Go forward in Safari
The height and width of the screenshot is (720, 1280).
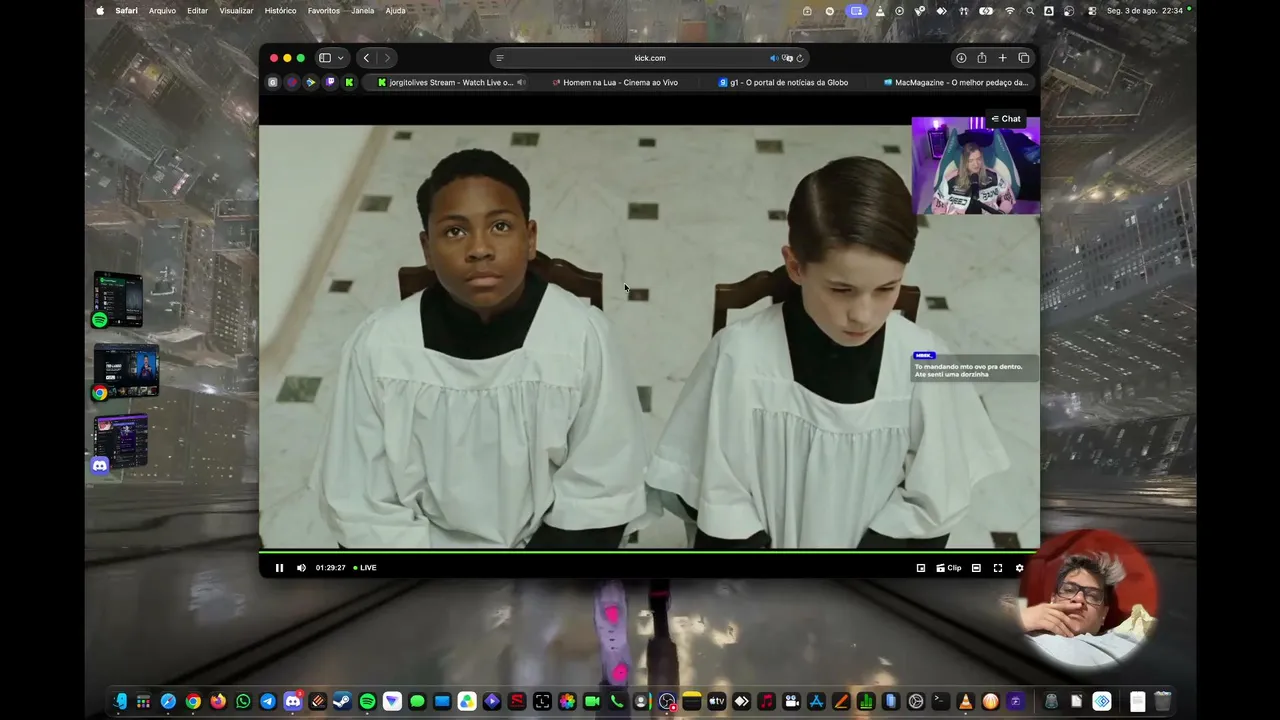click(x=387, y=58)
